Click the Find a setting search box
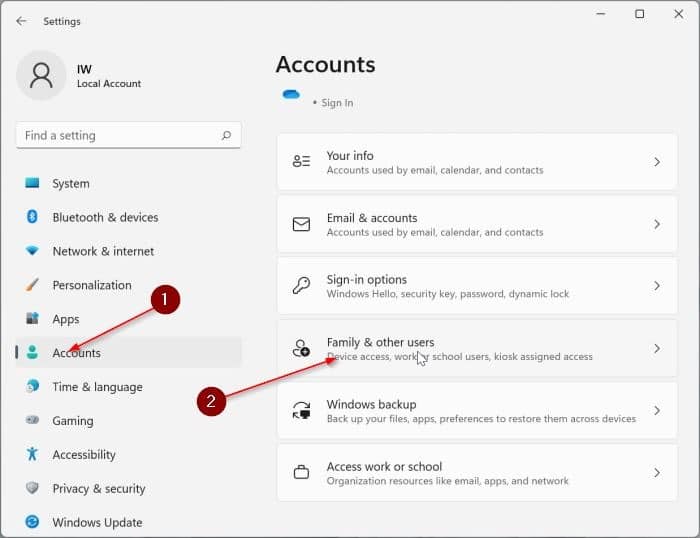700x538 pixels. [x=129, y=135]
